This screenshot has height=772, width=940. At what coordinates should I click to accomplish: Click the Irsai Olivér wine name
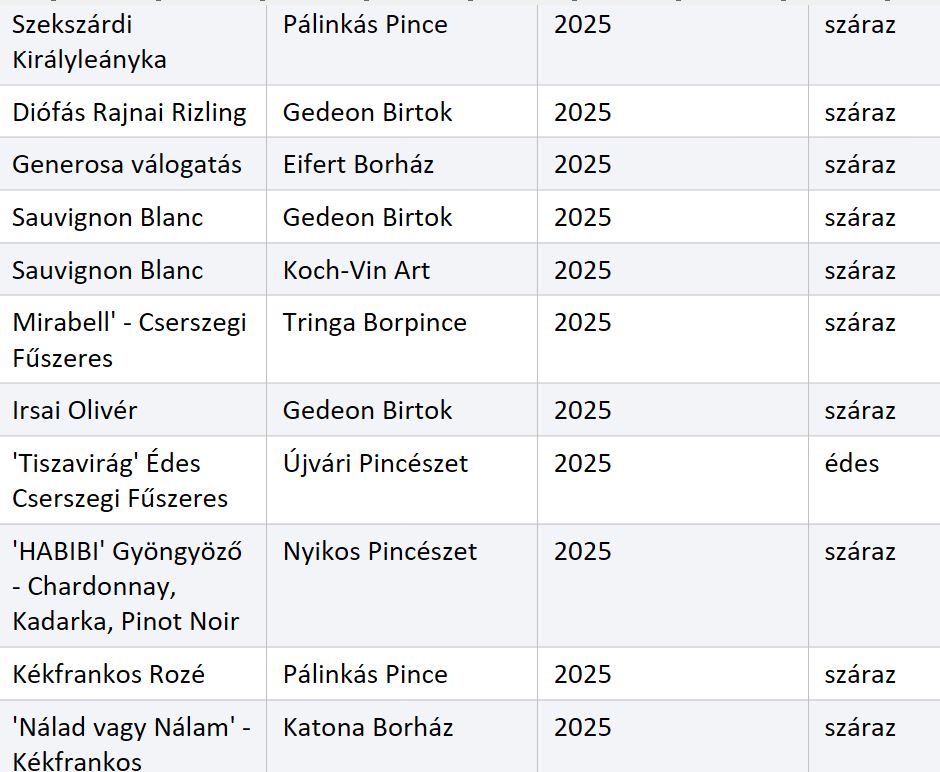pyautogui.click(x=74, y=411)
